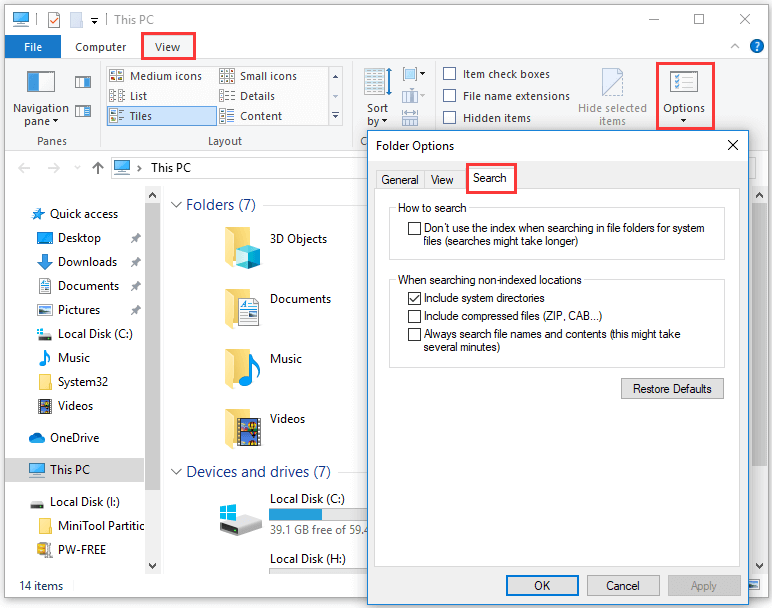Screen dimensions: 772x608
Task: Click the Restore Defaults button
Action: pyautogui.click(x=672, y=389)
